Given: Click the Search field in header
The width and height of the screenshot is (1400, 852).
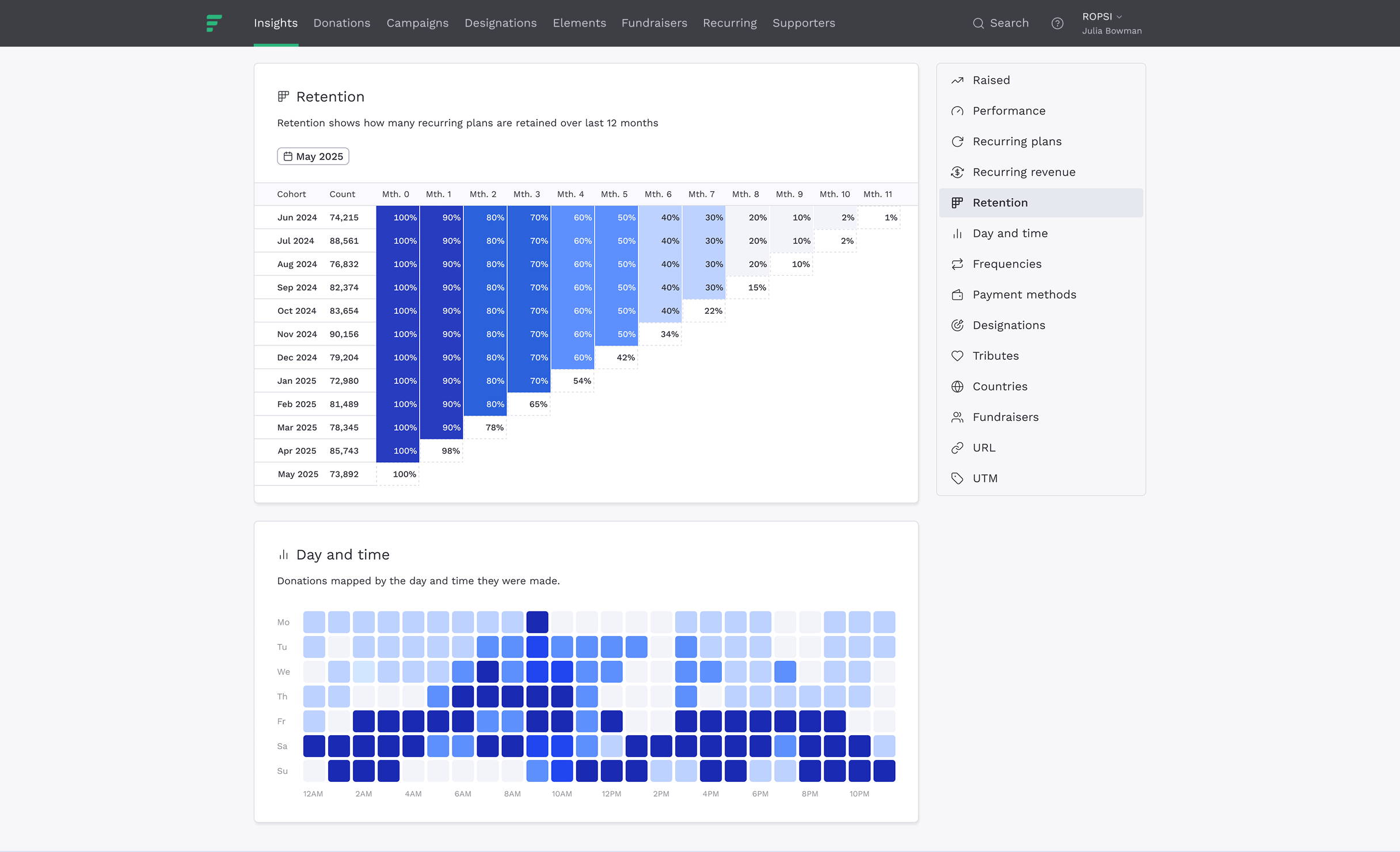Looking at the screenshot, I should click(1001, 23).
